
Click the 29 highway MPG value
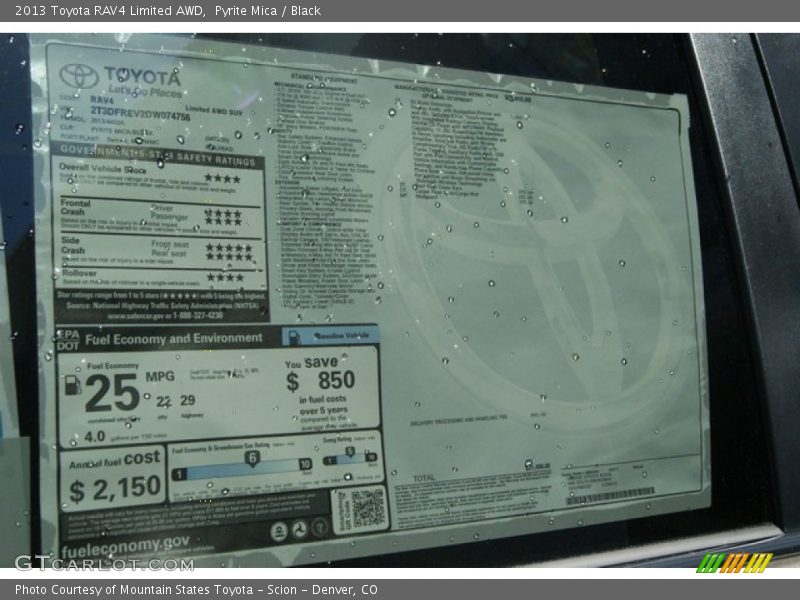(x=187, y=400)
